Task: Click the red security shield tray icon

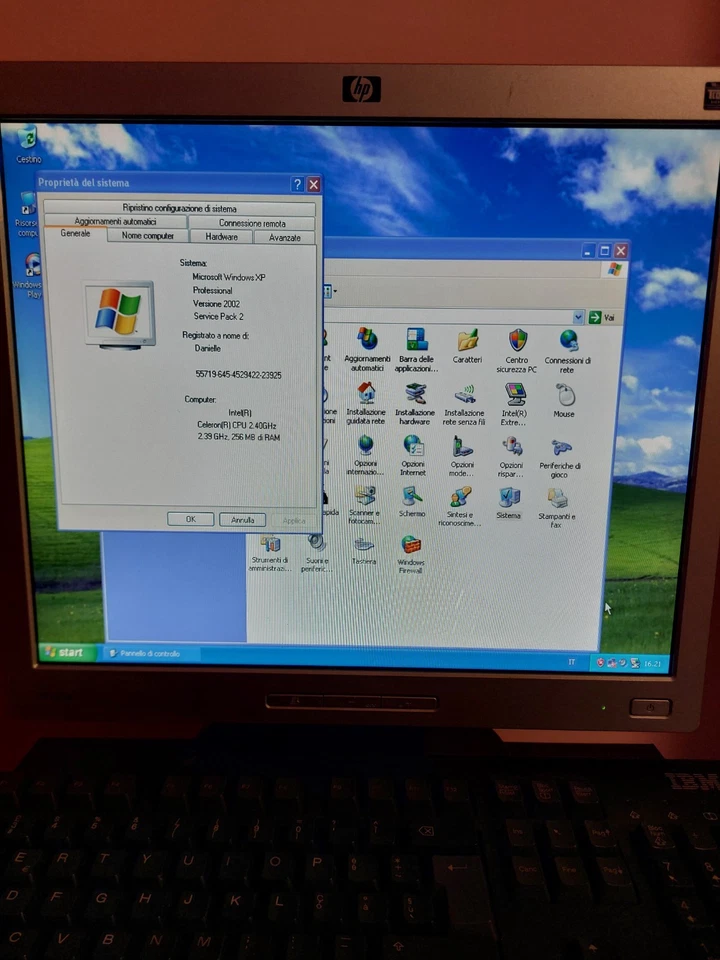Action: pyautogui.click(x=601, y=662)
